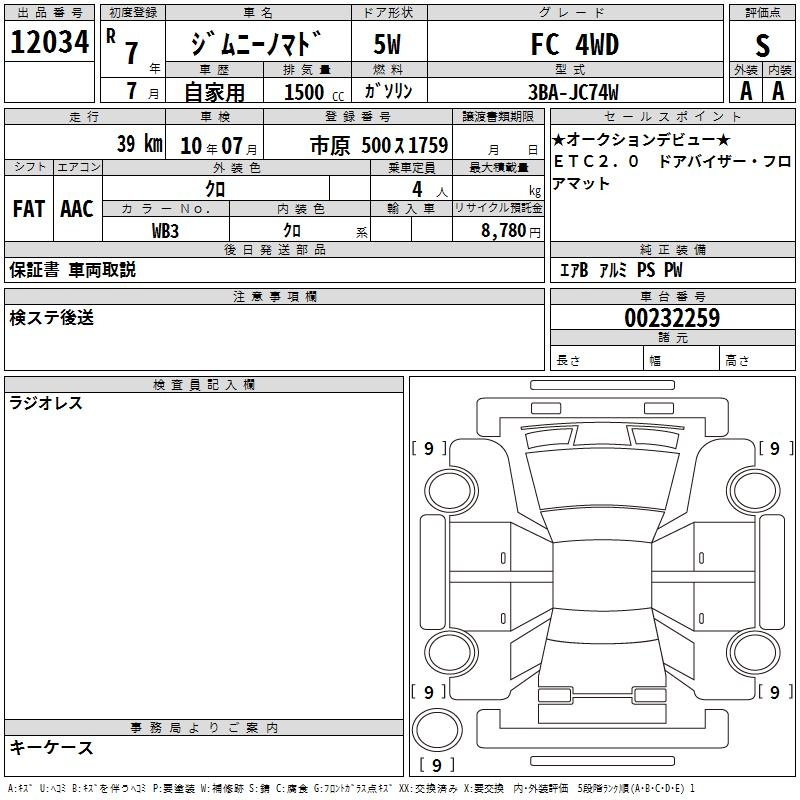
Task: Click the chassis number 00232259
Action: pos(671,318)
